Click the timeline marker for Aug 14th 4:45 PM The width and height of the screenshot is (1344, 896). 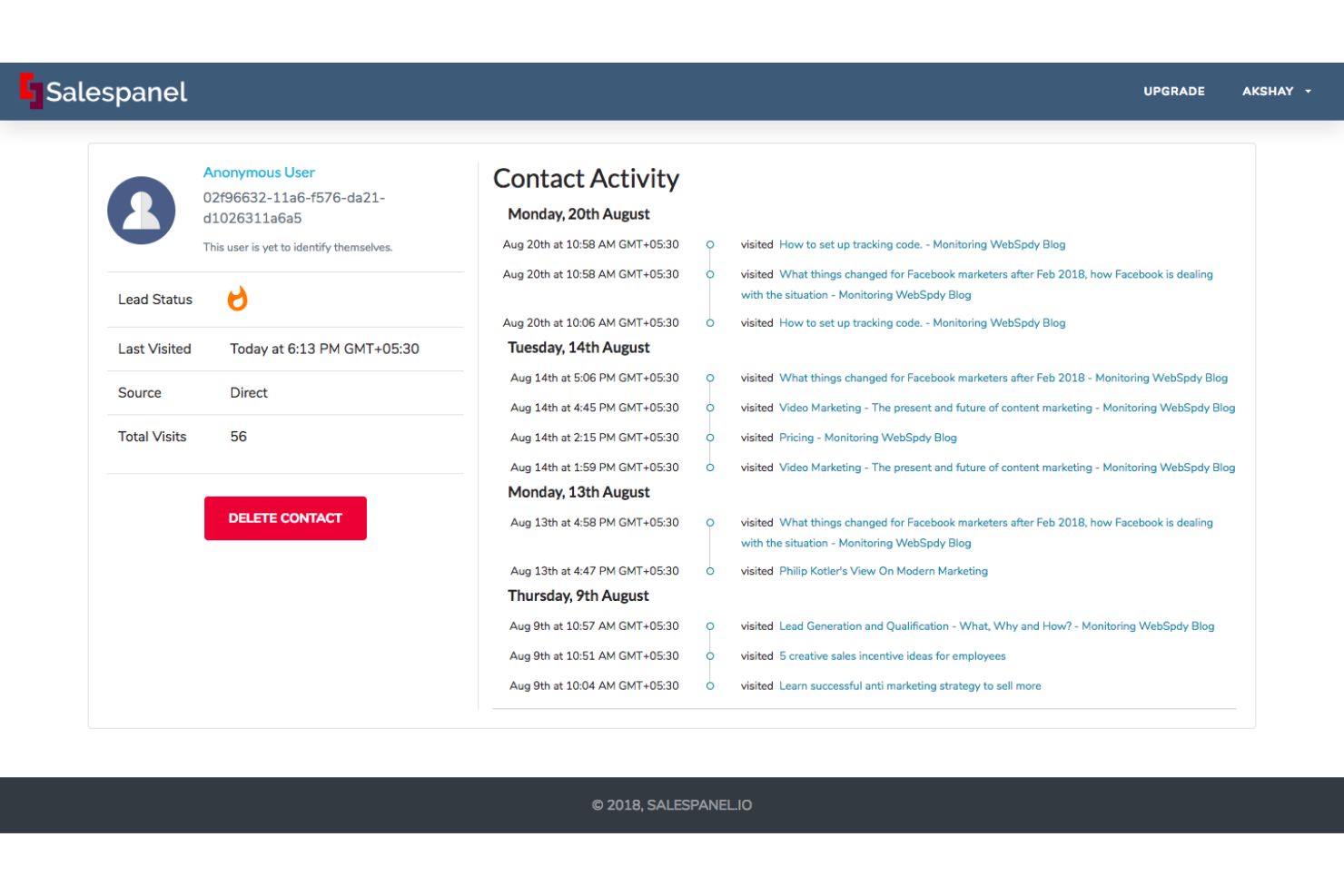pos(710,409)
